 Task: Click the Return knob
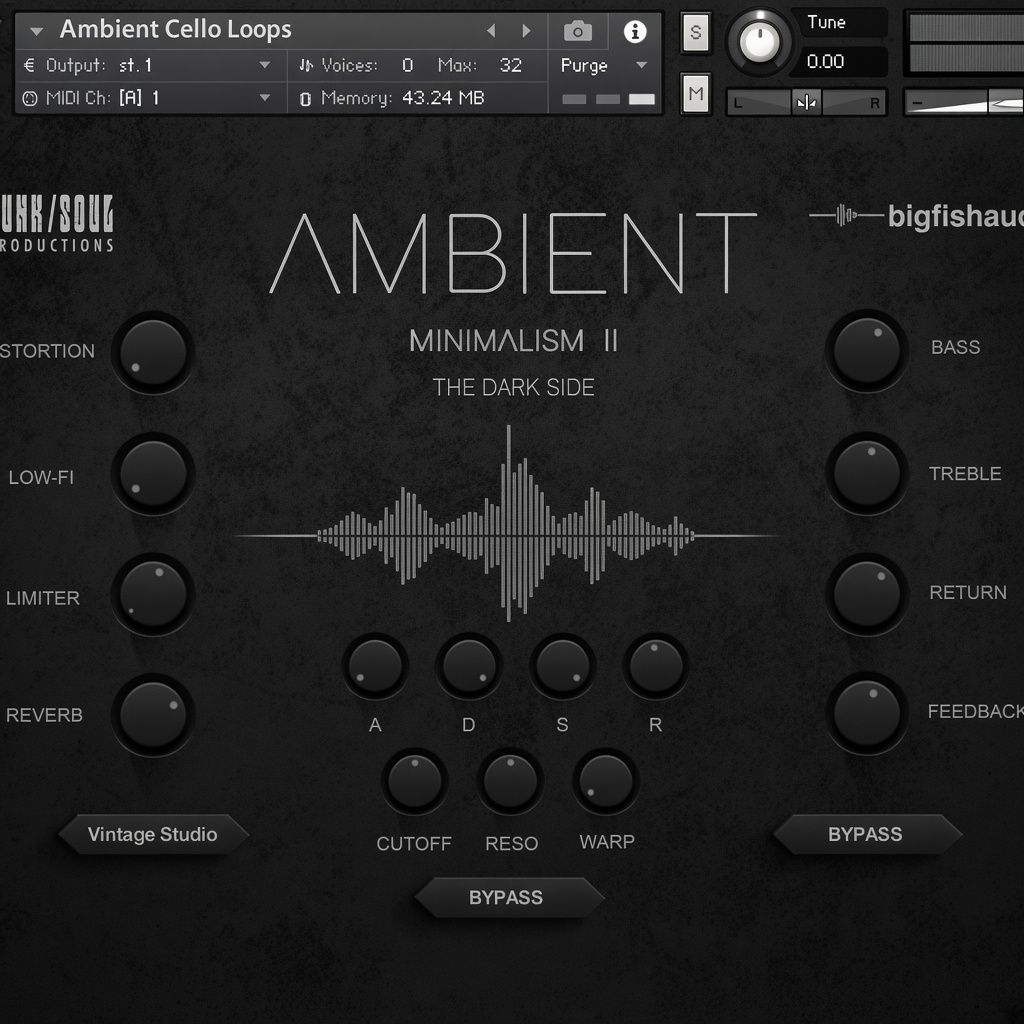[x=867, y=594]
